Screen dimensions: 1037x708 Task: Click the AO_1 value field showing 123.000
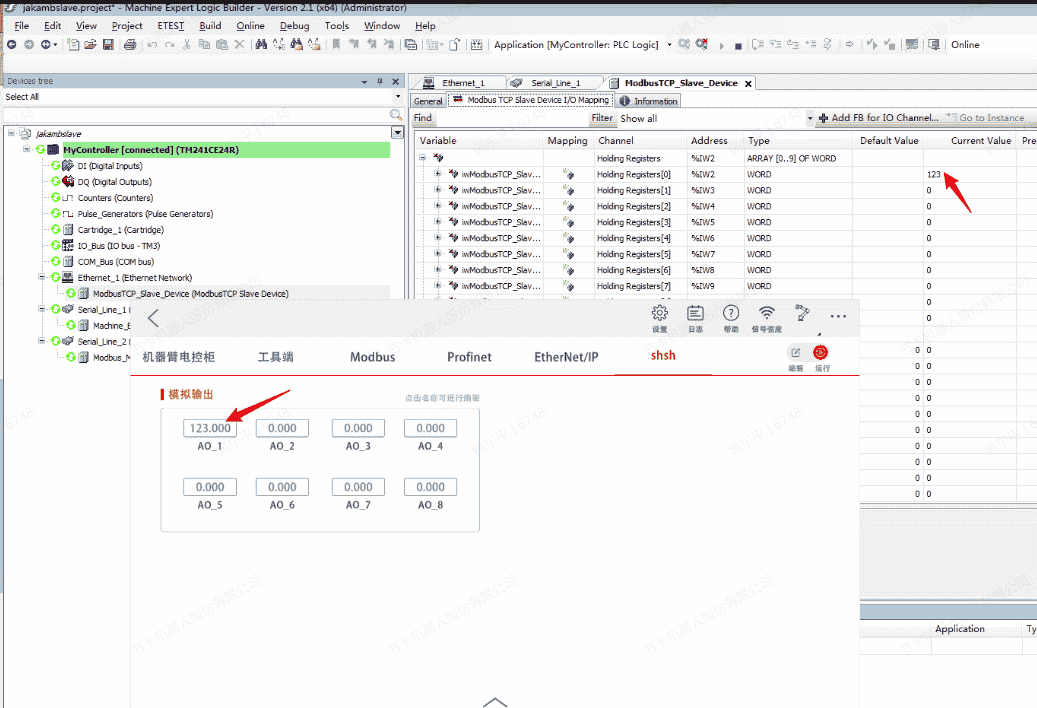(x=210, y=428)
